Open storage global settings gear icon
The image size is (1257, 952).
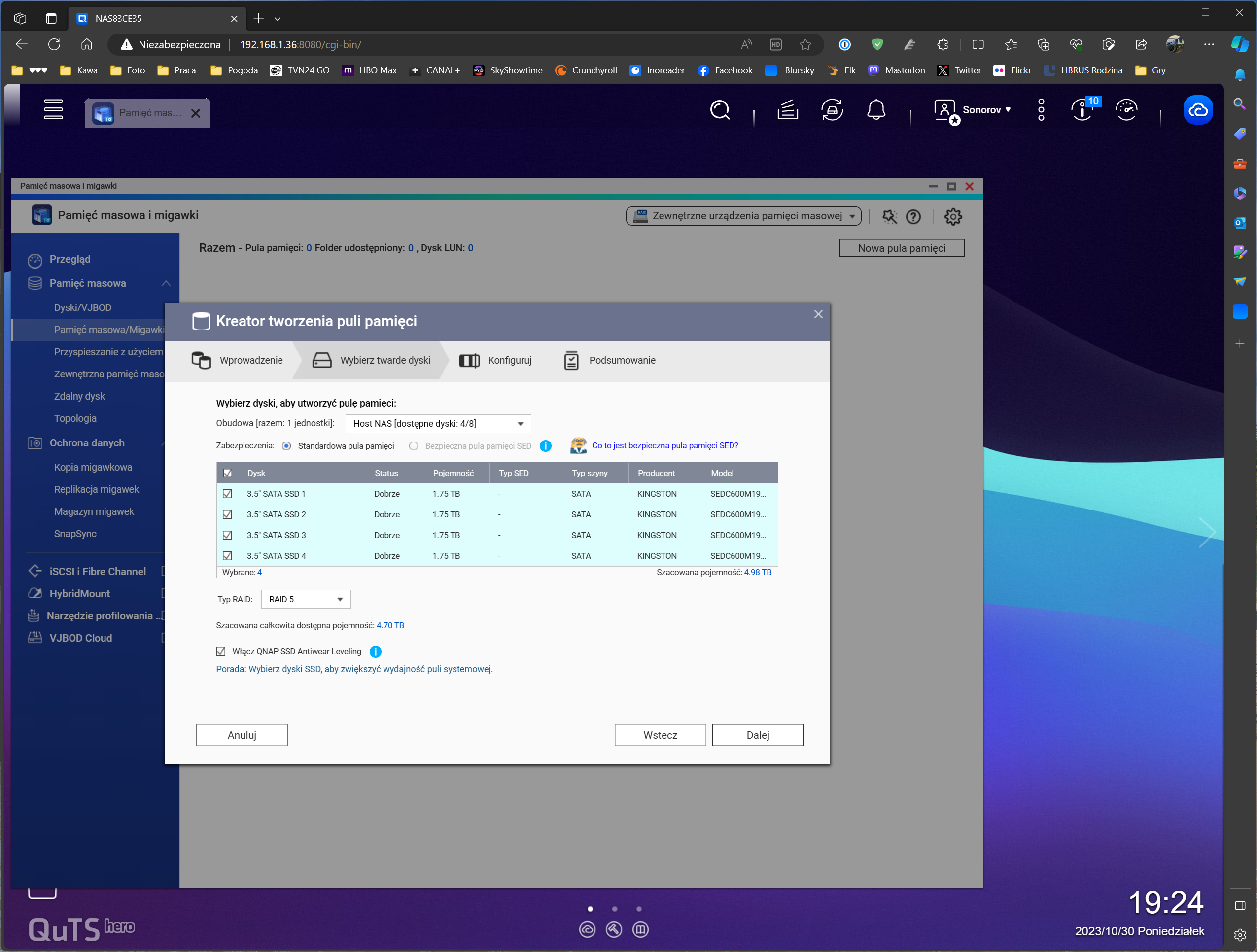pos(953,216)
